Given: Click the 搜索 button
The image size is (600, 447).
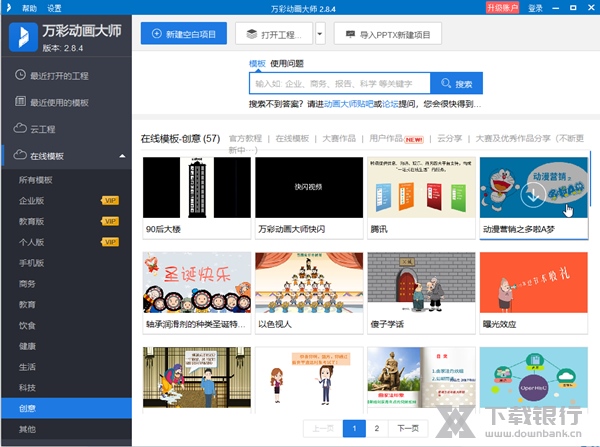Looking at the screenshot, I should pos(457,83).
